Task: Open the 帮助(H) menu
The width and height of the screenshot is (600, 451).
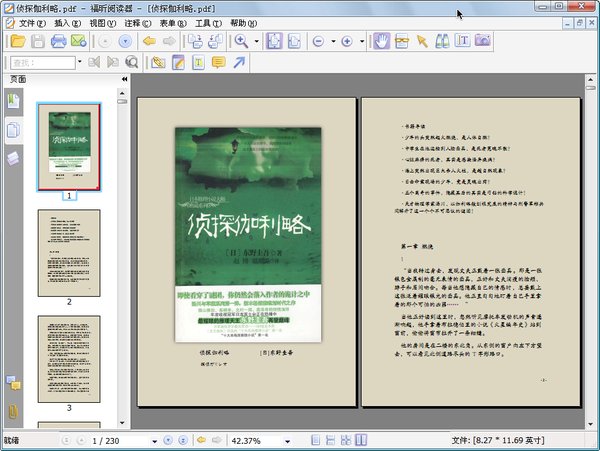Action: 244,22
